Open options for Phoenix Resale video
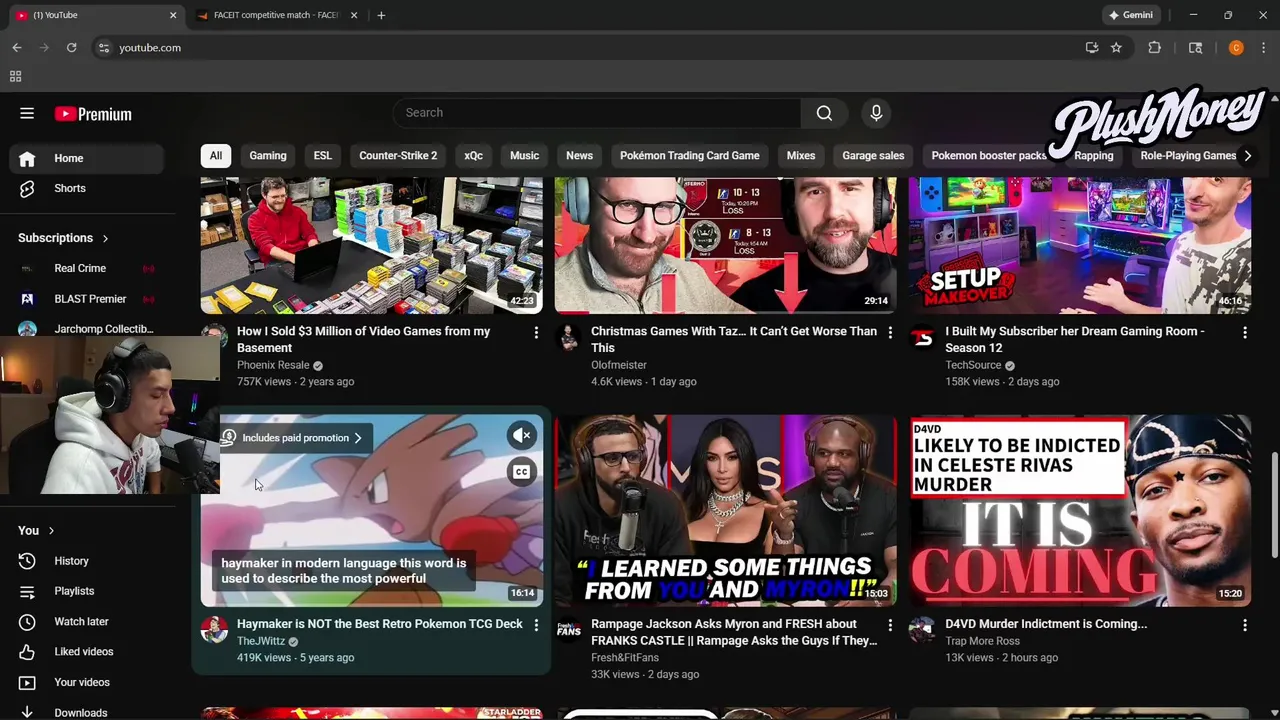Screen dimensions: 1280x720 [536, 332]
